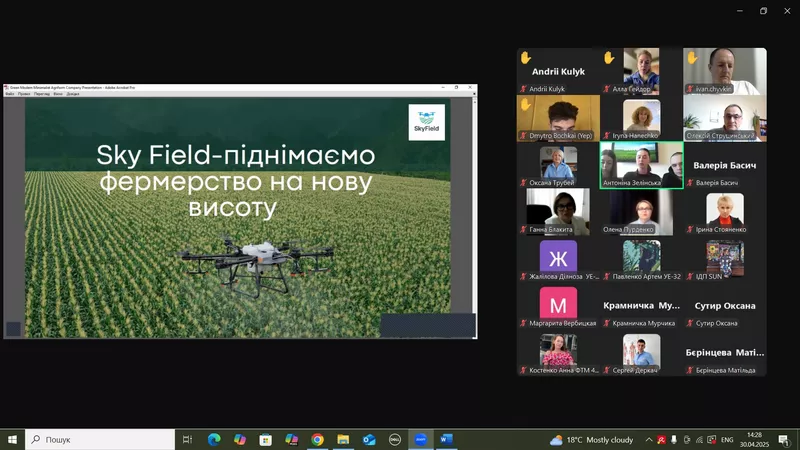Image resolution: width=800 pixels, height=450 pixels.
Task: Select Сутир Оксана participant tile
Action: pyautogui.click(x=724, y=306)
